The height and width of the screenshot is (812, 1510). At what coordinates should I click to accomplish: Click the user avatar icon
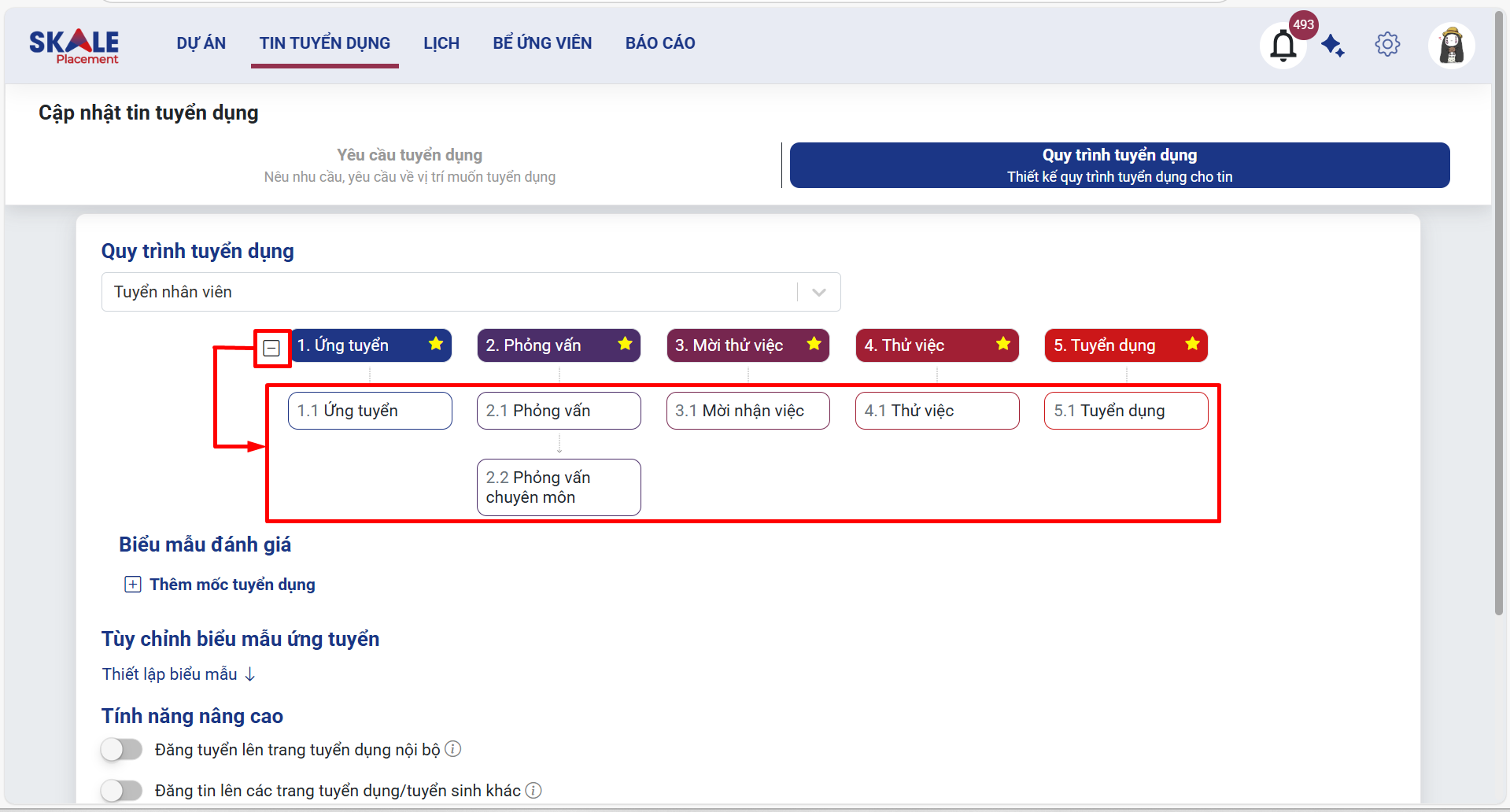[x=1451, y=46]
